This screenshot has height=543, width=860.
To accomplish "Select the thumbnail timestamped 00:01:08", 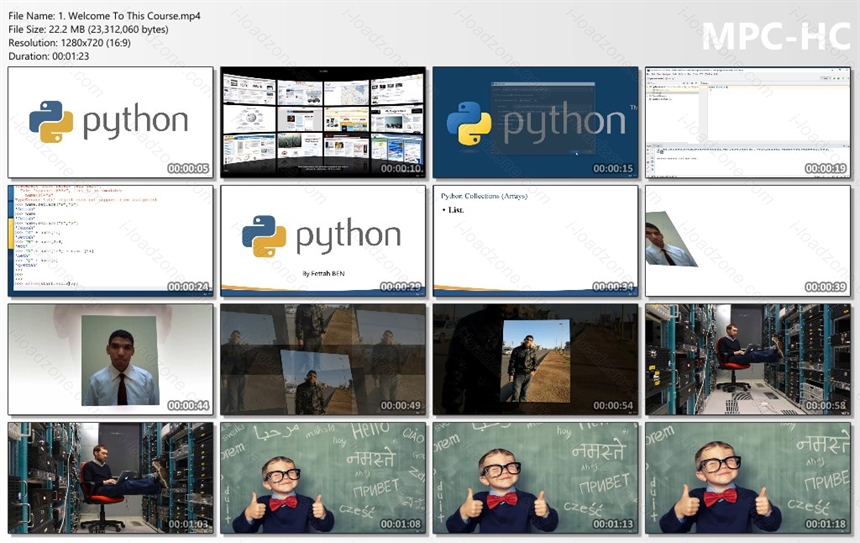I will (x=323, y=478).
